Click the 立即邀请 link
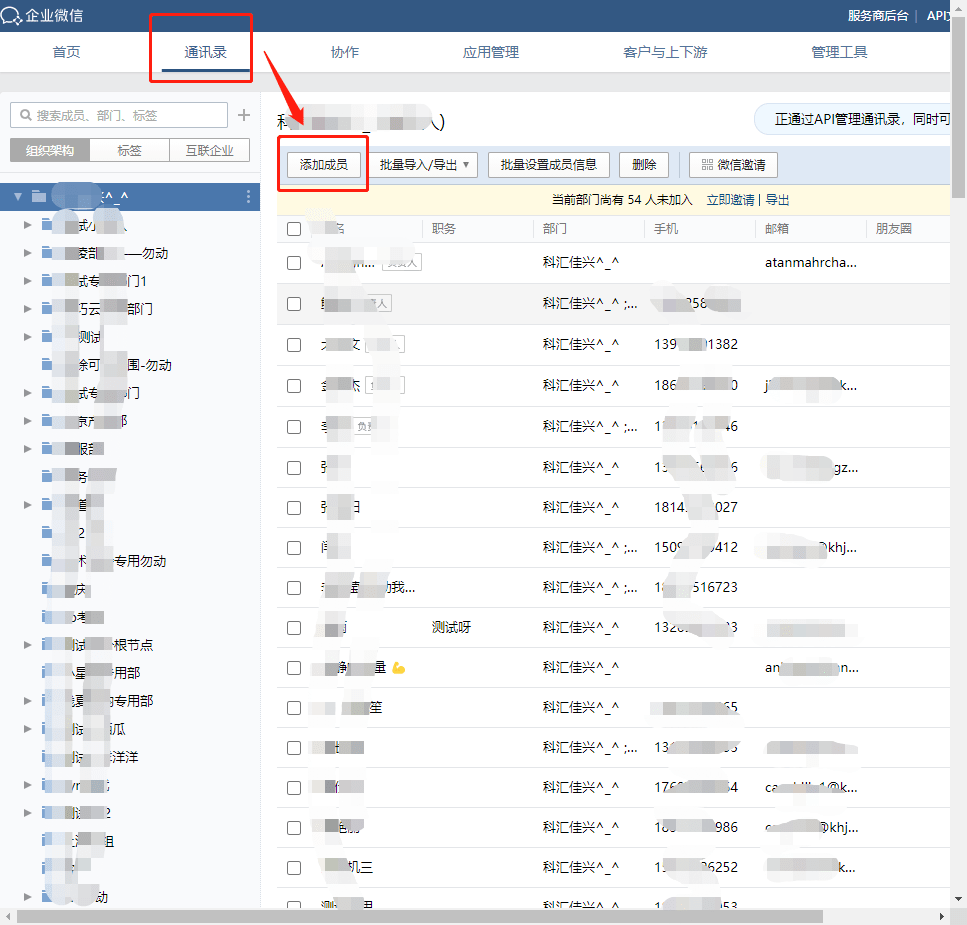Image resolution: width=967 pixels, height=925 pixels. (730, 200)
